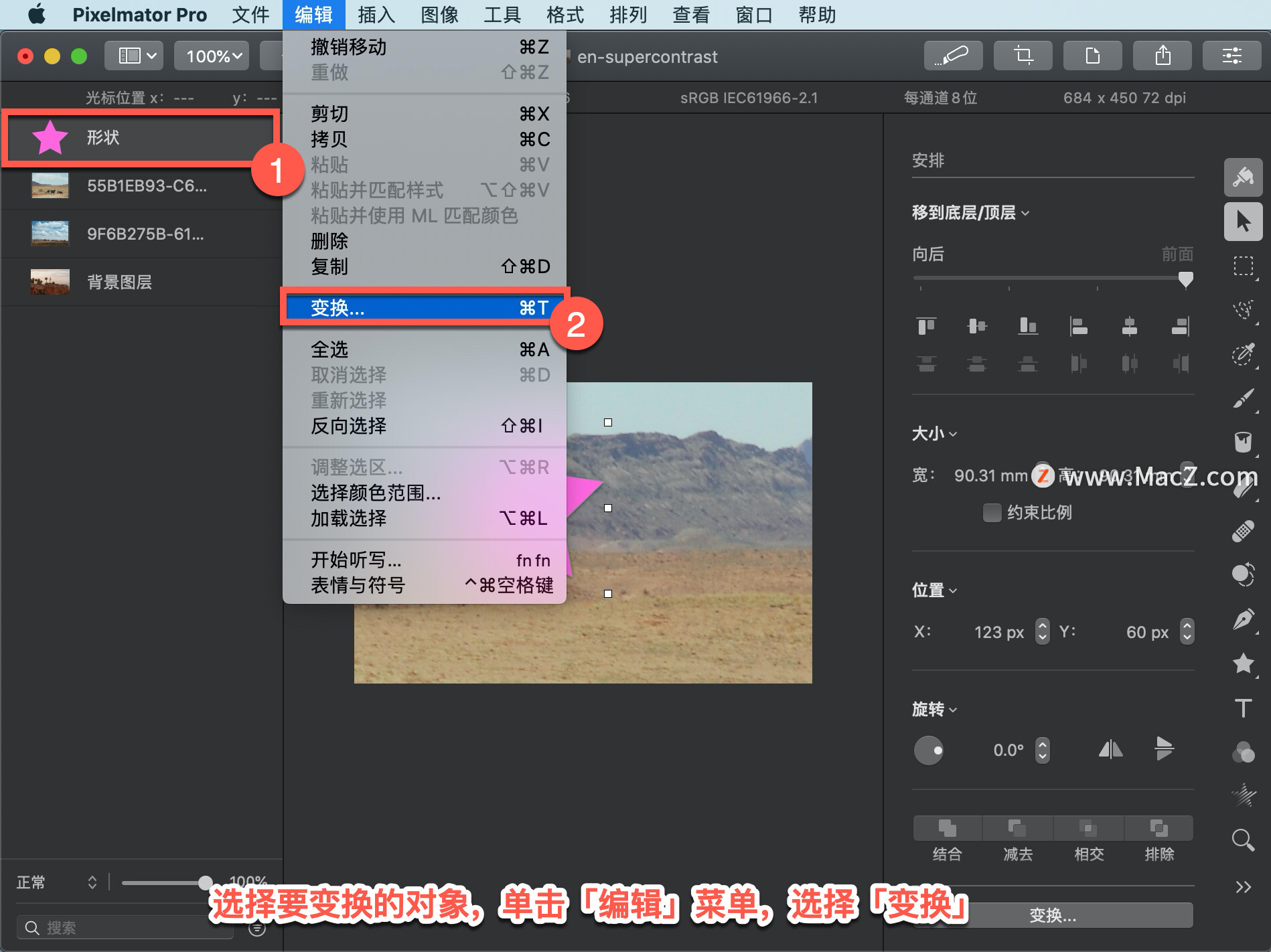Open the 图像 menu
The image size is (1271, 952).
tap(439, 15)
